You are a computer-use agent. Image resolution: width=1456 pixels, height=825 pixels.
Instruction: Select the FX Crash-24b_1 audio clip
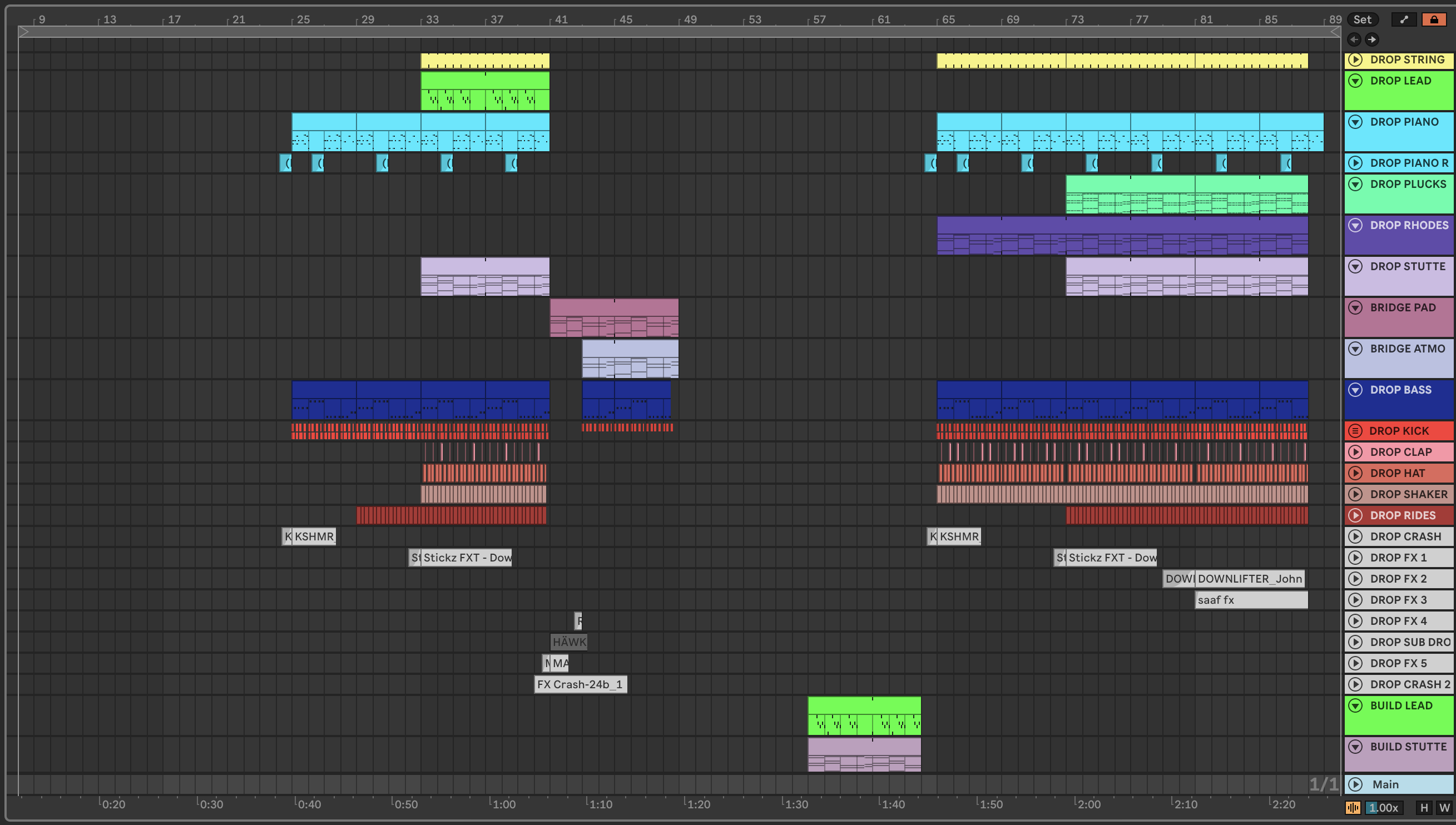pyautogui.click(x=580, y=684)
